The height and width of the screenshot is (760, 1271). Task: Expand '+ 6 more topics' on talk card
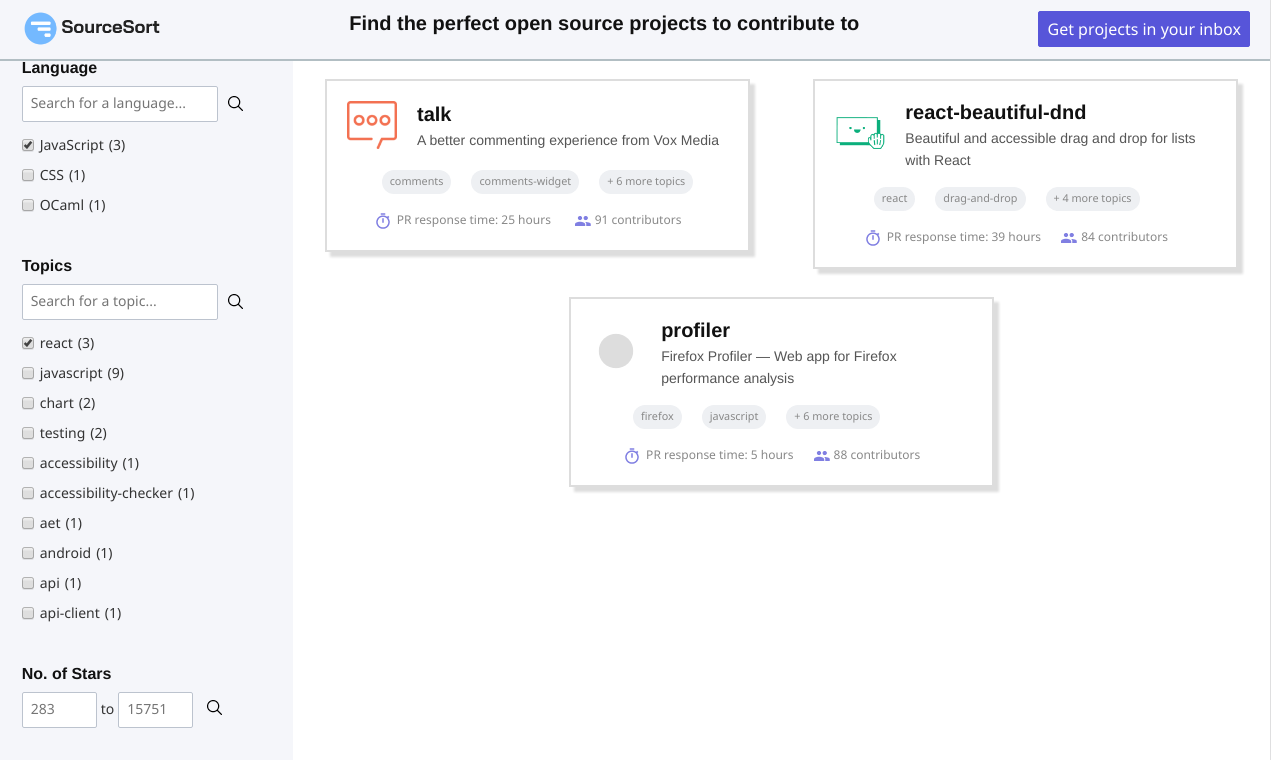coord(646,181)
